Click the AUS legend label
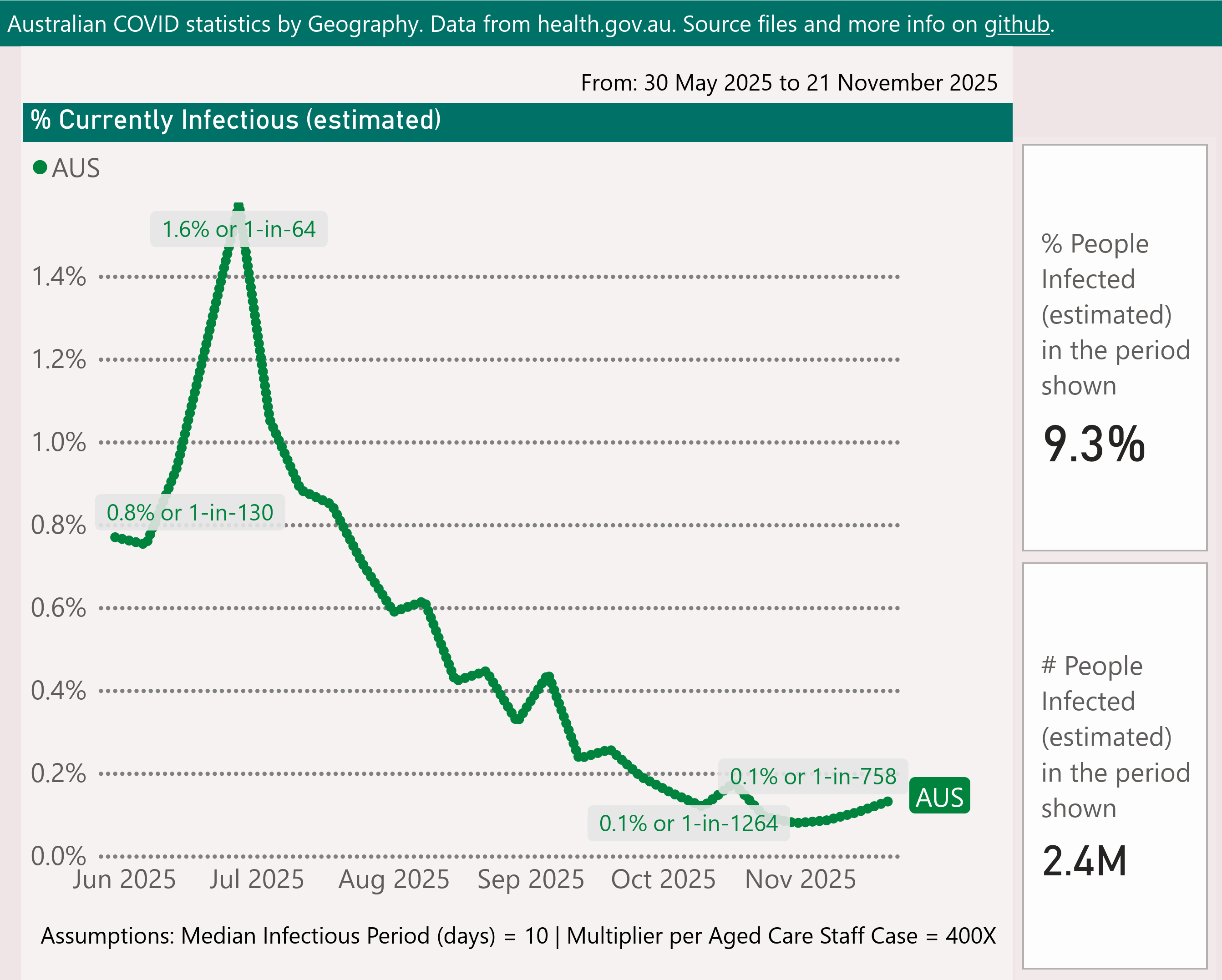The image size is (1222, 980). (x=76, y=168)
